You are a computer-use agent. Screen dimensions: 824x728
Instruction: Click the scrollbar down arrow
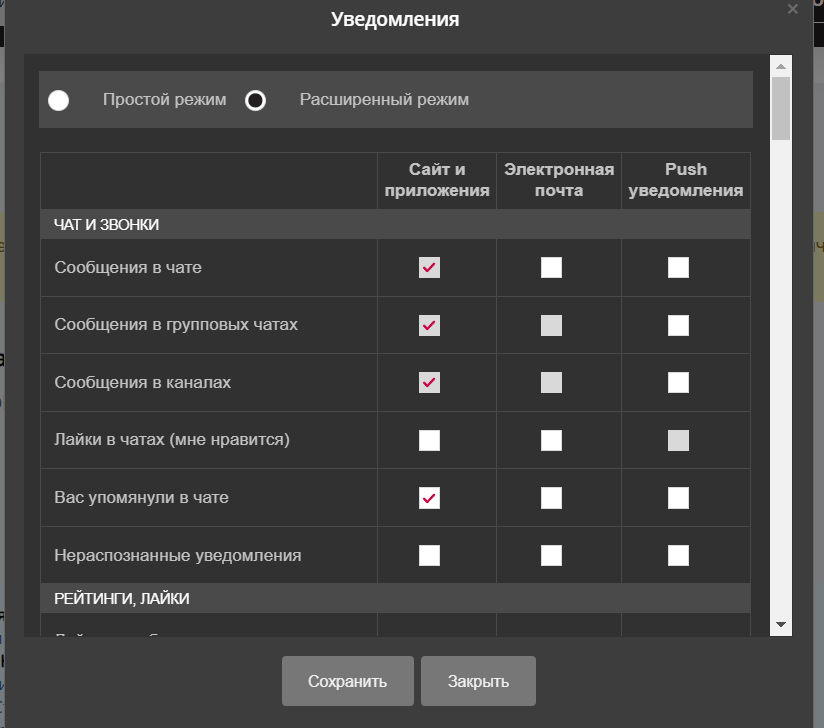(x=780, y=624)
